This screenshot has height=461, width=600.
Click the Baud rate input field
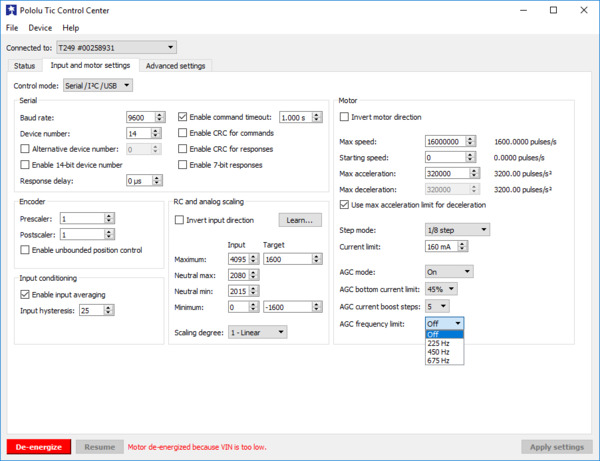click(140, 117)
